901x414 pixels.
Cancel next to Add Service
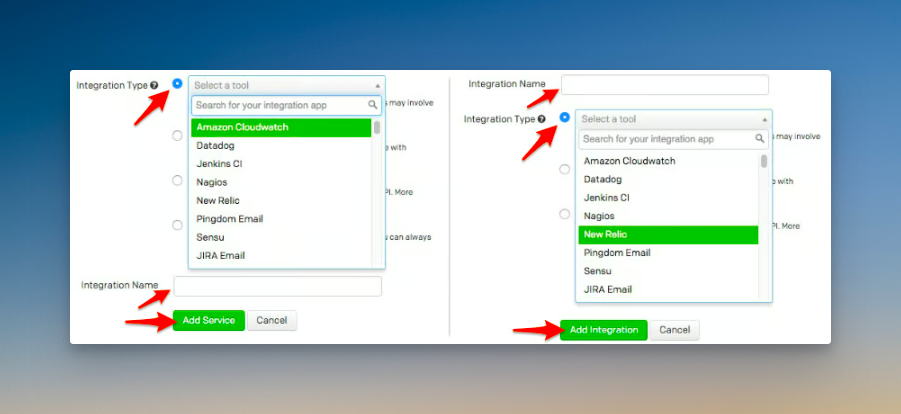[272, 320]
